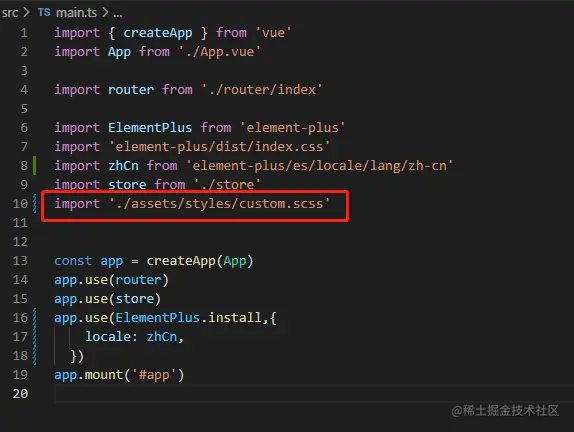
Task: Click 'element-plus/es/locale/lang/zh-cn' path
Action: click(x=320, y=166)
